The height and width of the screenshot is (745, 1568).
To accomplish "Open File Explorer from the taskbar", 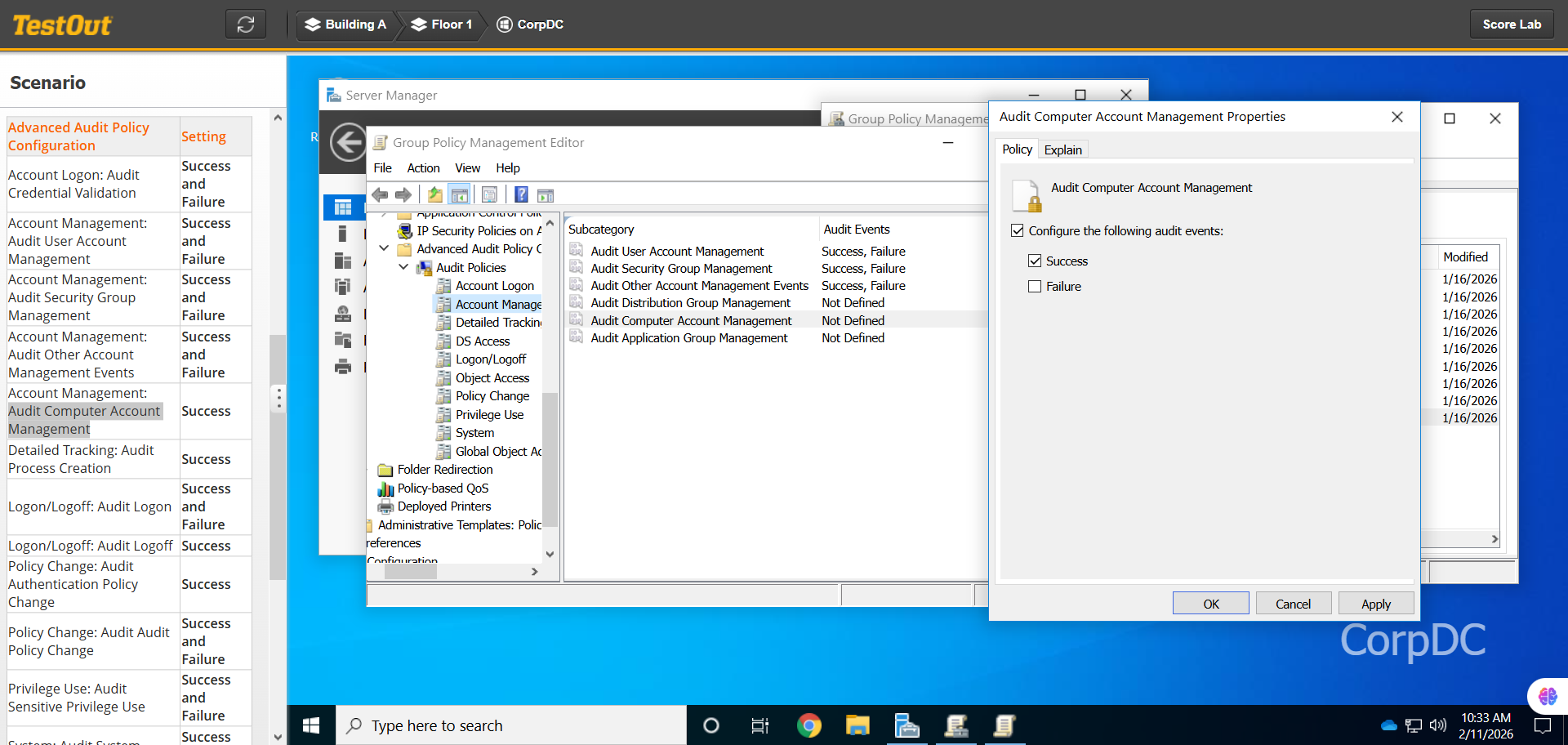I will 857,725.
